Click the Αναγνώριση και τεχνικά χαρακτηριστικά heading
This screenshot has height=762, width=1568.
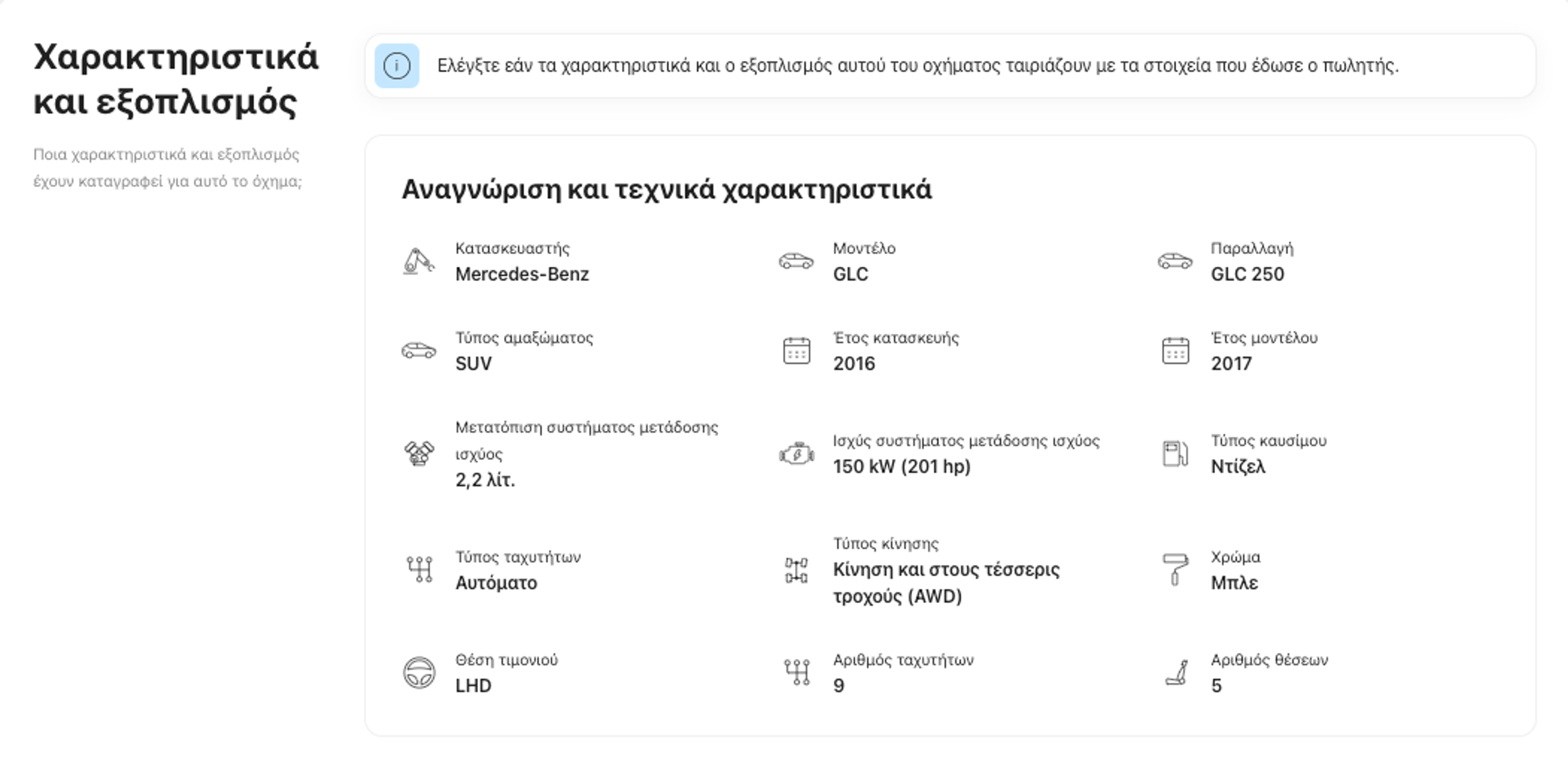tap(666, 190)
